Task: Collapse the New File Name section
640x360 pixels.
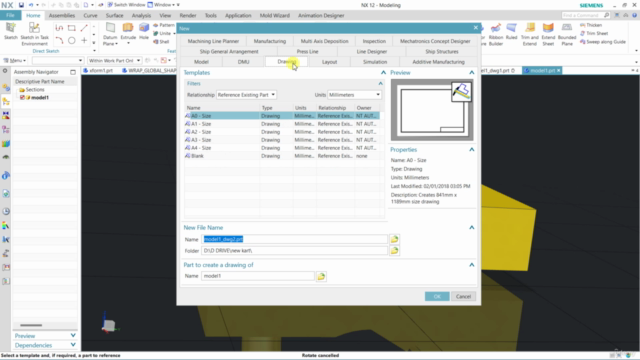Action: (471, 227)
